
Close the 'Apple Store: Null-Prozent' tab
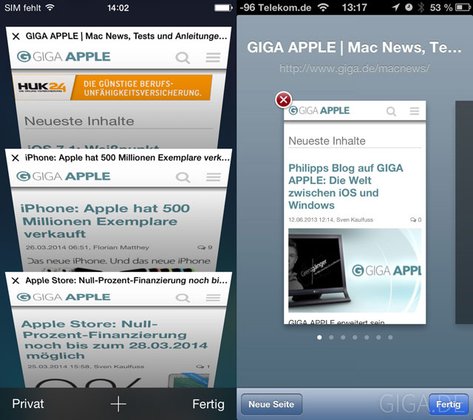pos(15,281)
